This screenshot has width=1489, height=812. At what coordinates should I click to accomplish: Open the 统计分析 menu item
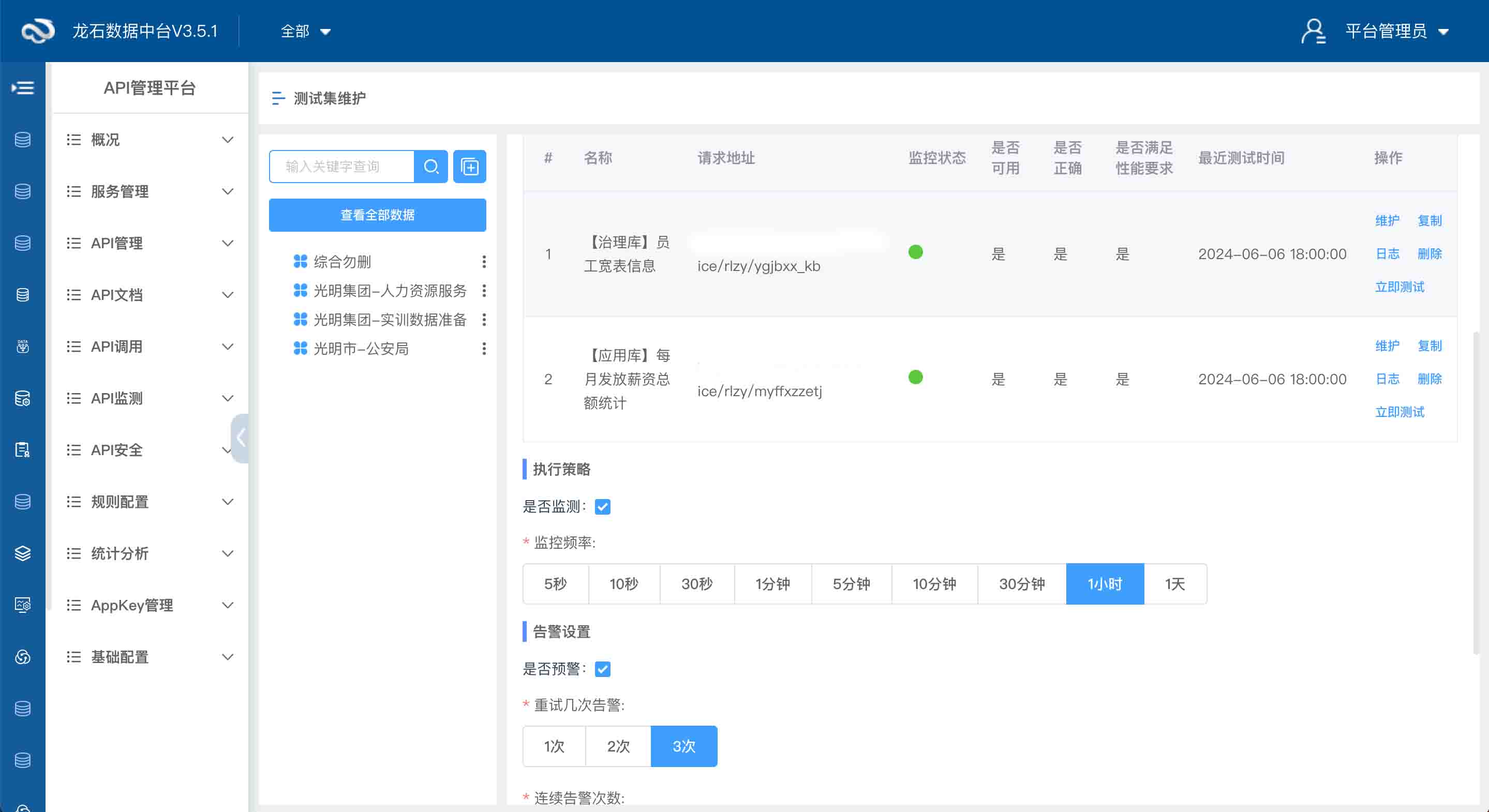150,553
